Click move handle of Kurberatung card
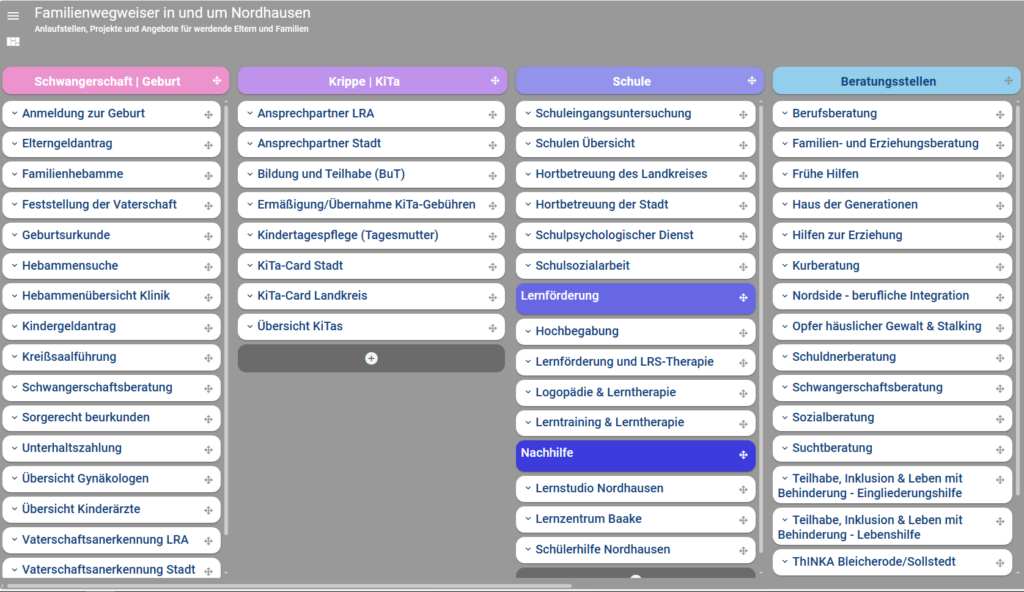The image size is (1024, 592). pos(1000,267)
